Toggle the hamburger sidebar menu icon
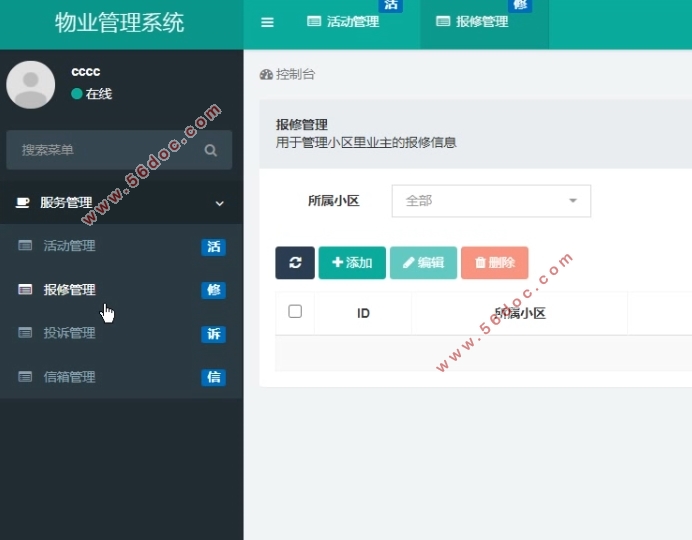Screen dimensions: 692x540 point(267,22)
